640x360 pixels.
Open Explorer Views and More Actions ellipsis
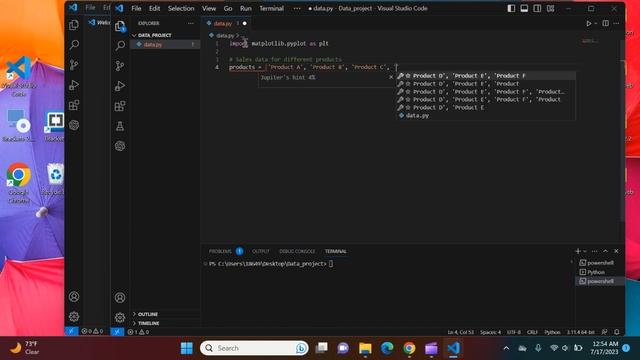[191, 24]
